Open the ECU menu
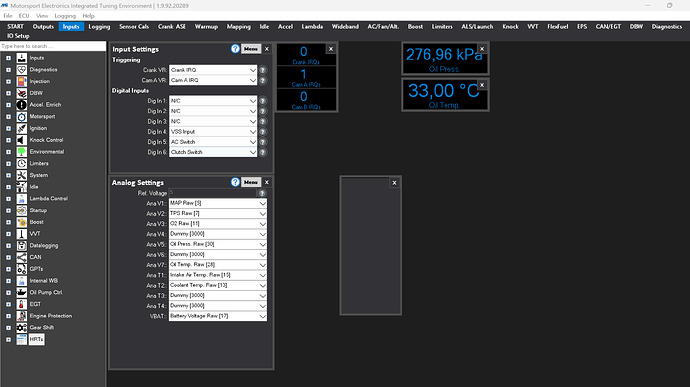 pyautogui.click(x=24, y=16)
